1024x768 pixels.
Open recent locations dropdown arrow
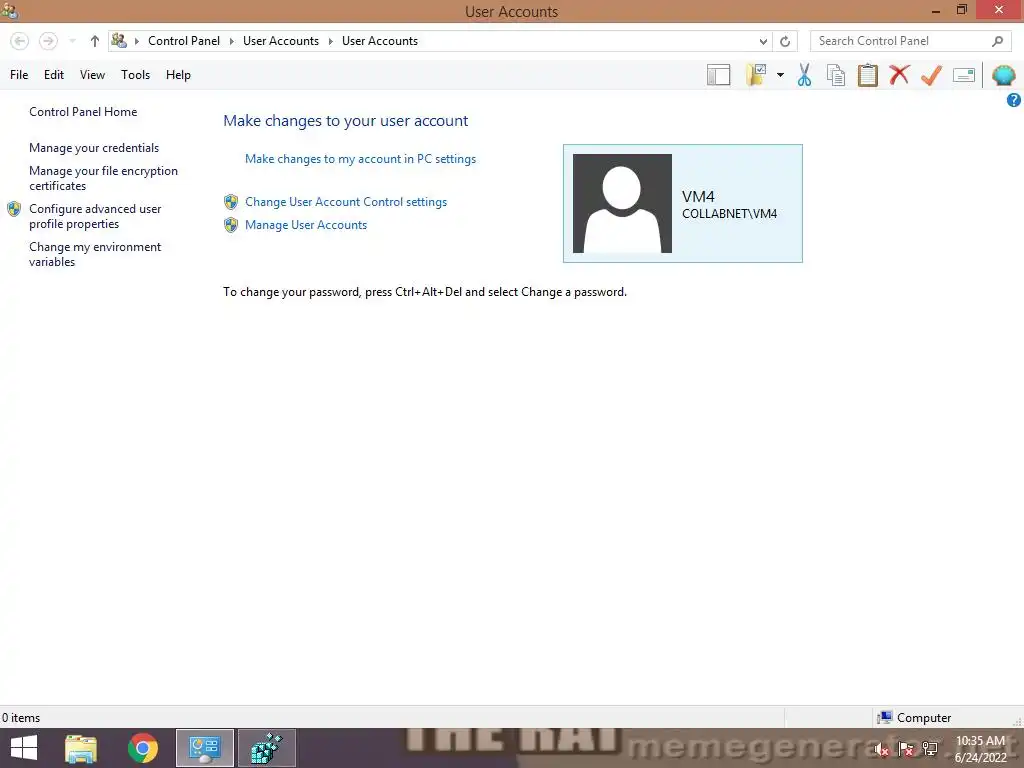pos(72,41)
